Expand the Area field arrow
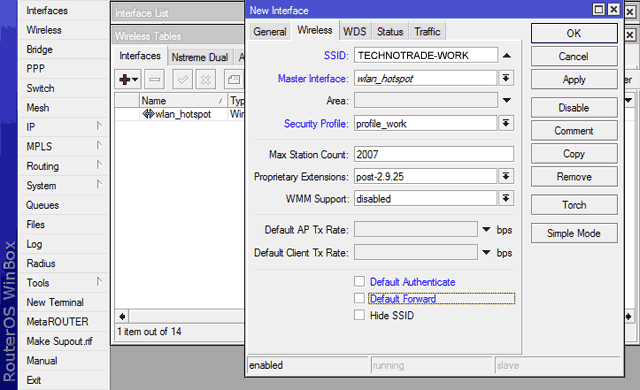Image resolution: width=640 pixels, height=390 pixels. 507,100
